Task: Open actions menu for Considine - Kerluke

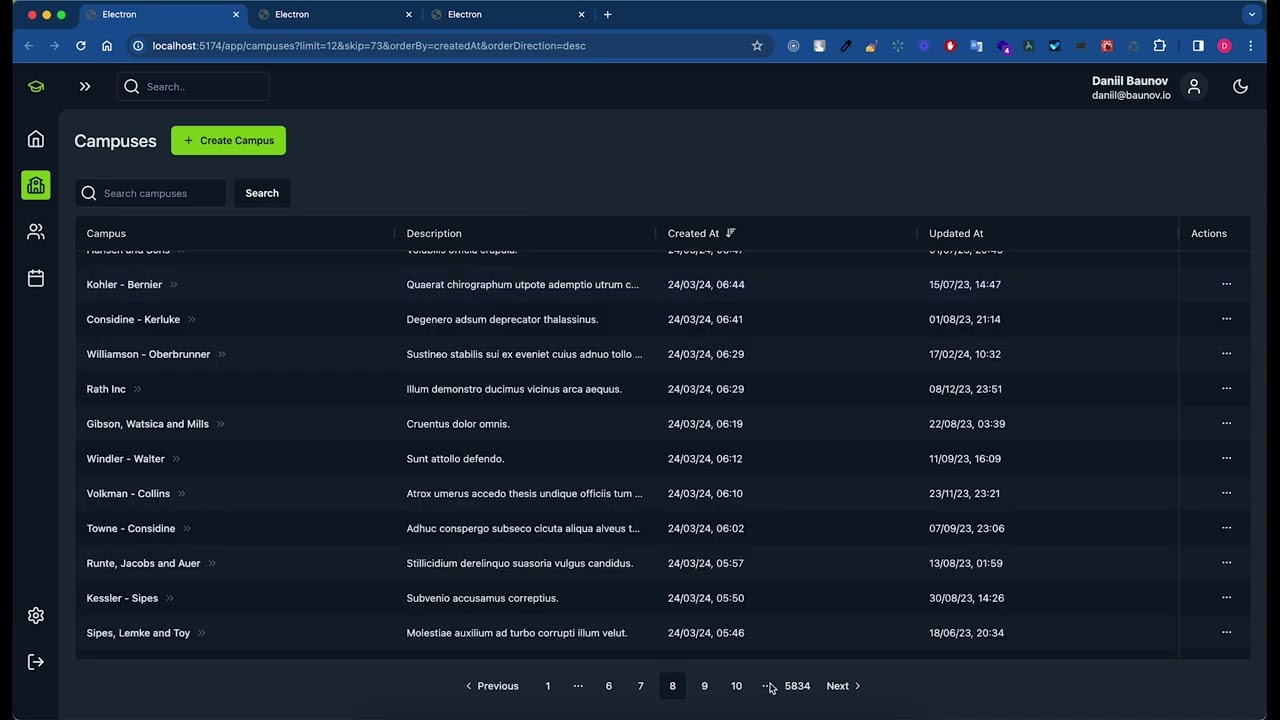Action: click(x=1226, y=319)
